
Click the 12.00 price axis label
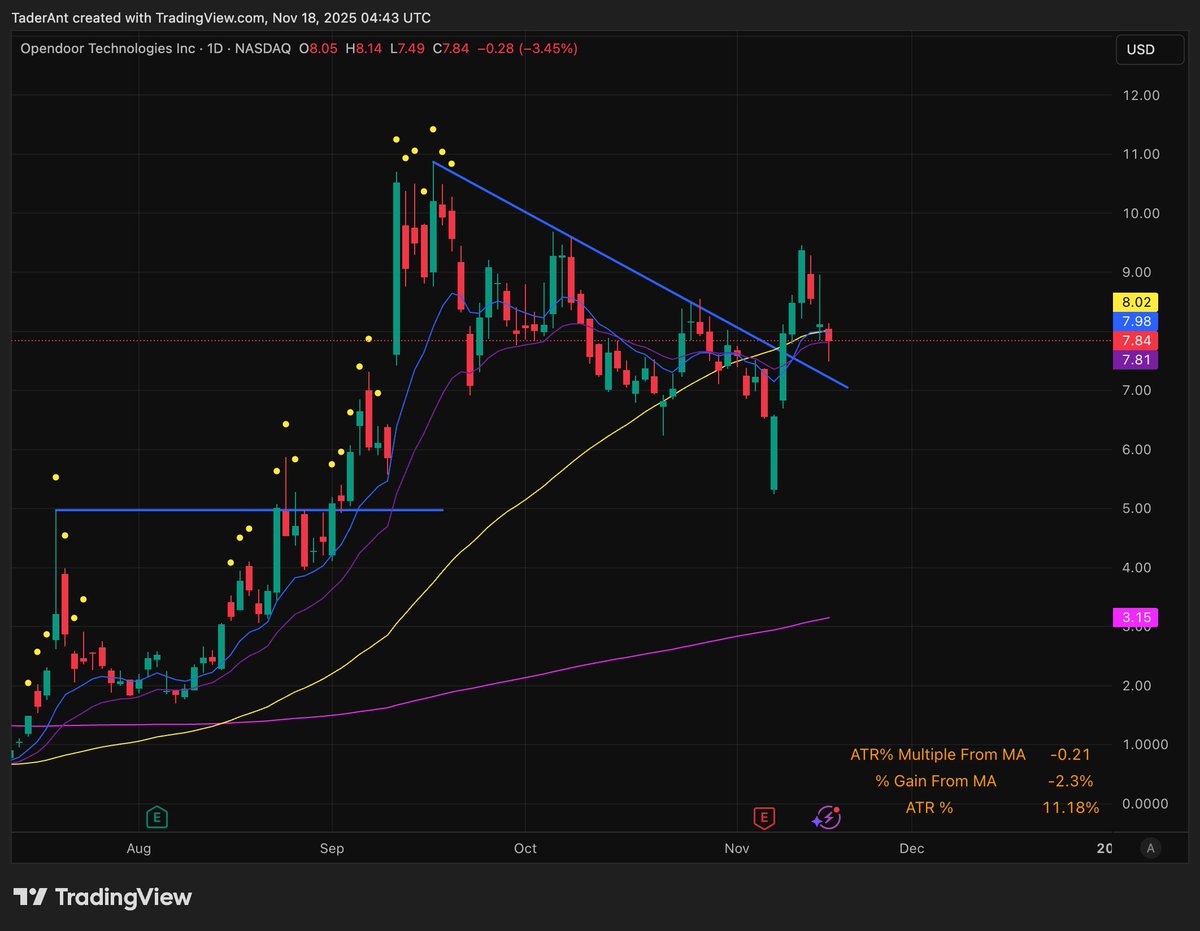1141,95
